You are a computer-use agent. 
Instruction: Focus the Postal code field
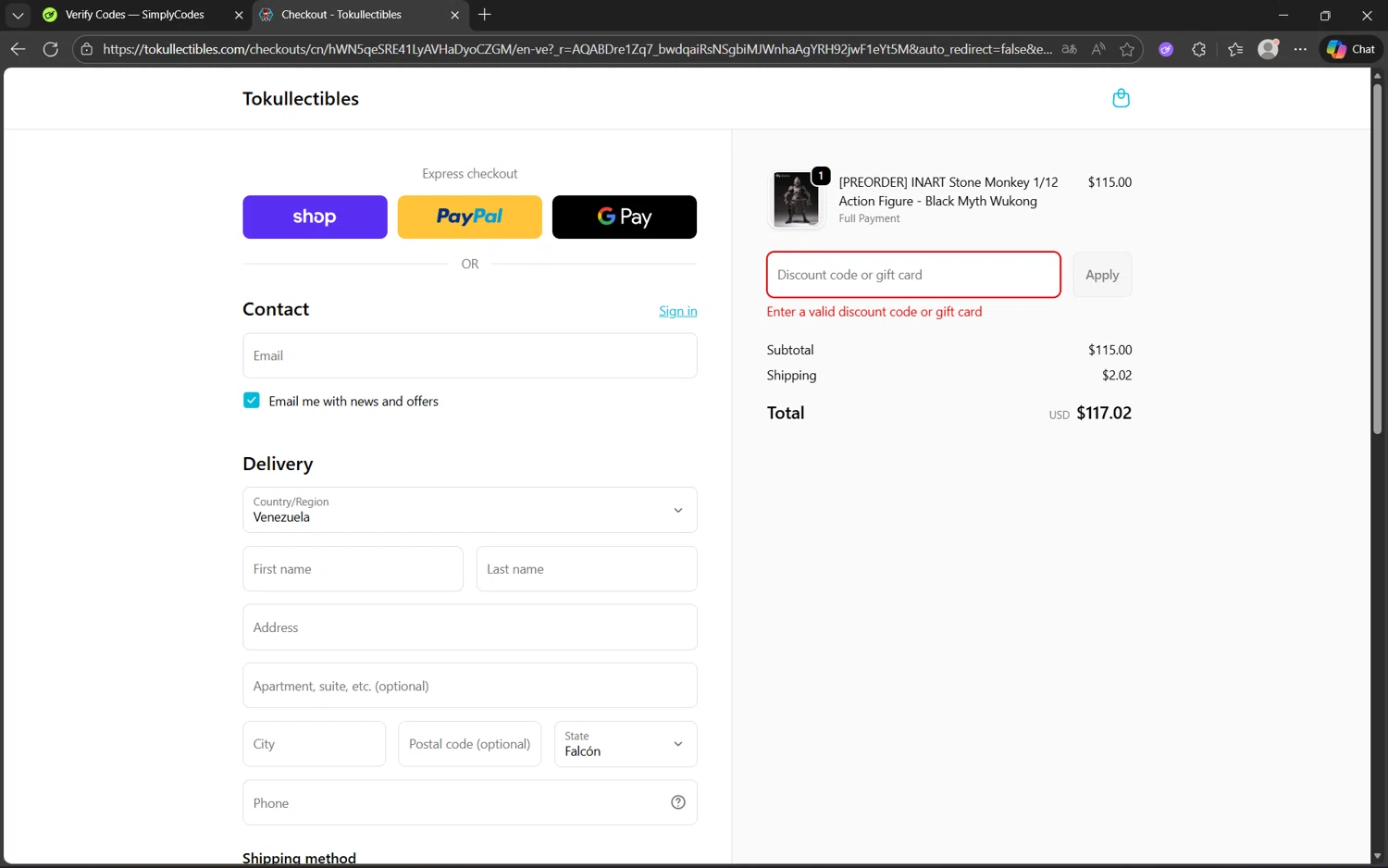tap(469, 744)
